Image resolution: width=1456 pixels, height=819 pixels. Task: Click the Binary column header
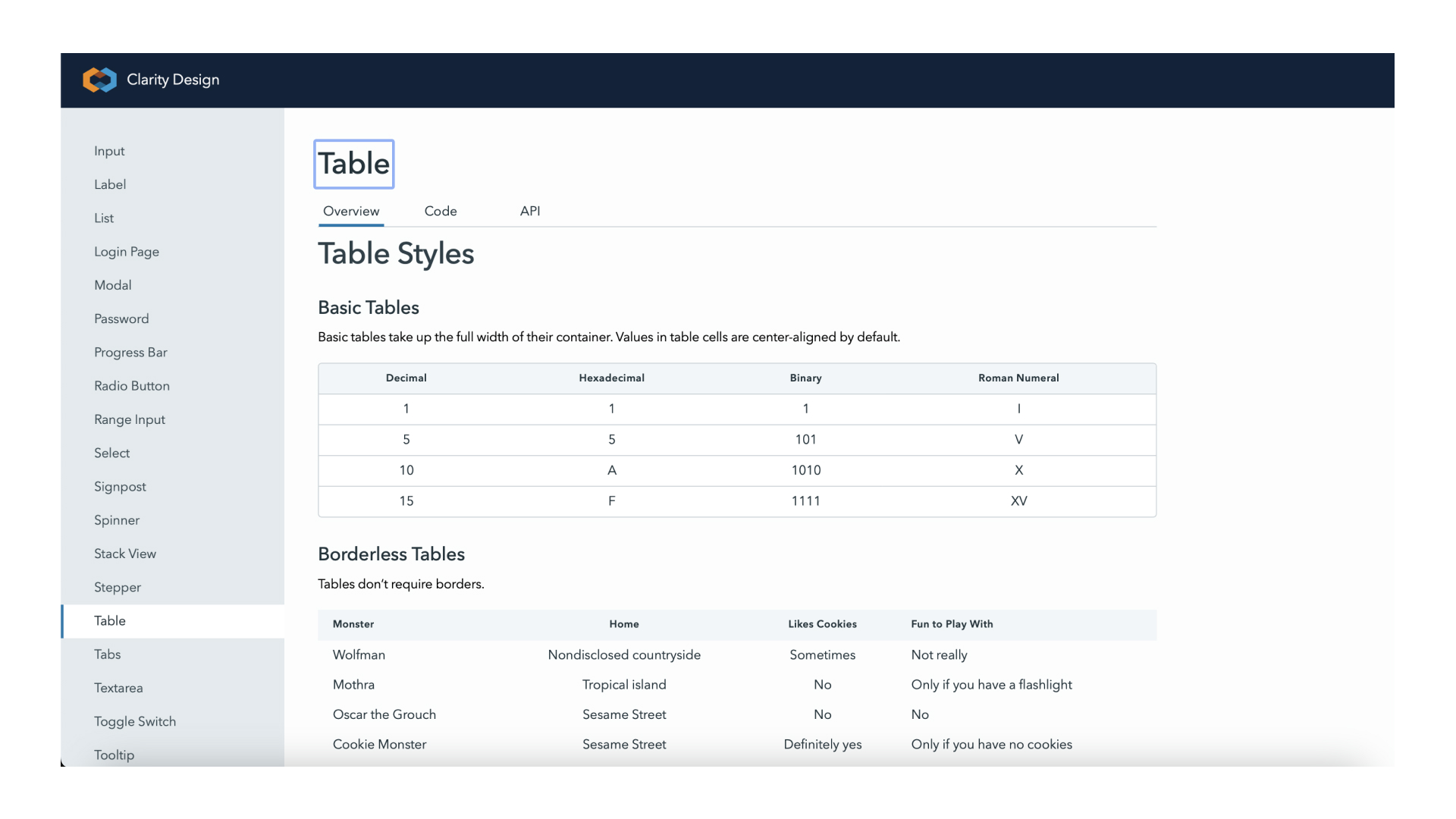pos(805,378)
